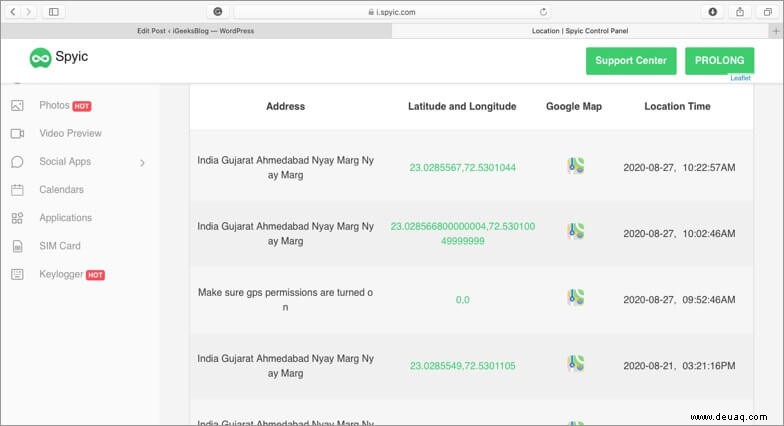Open SIM Card in the sidebar
The height and width of the screenshot is (426, 784).
pos(60,246)
